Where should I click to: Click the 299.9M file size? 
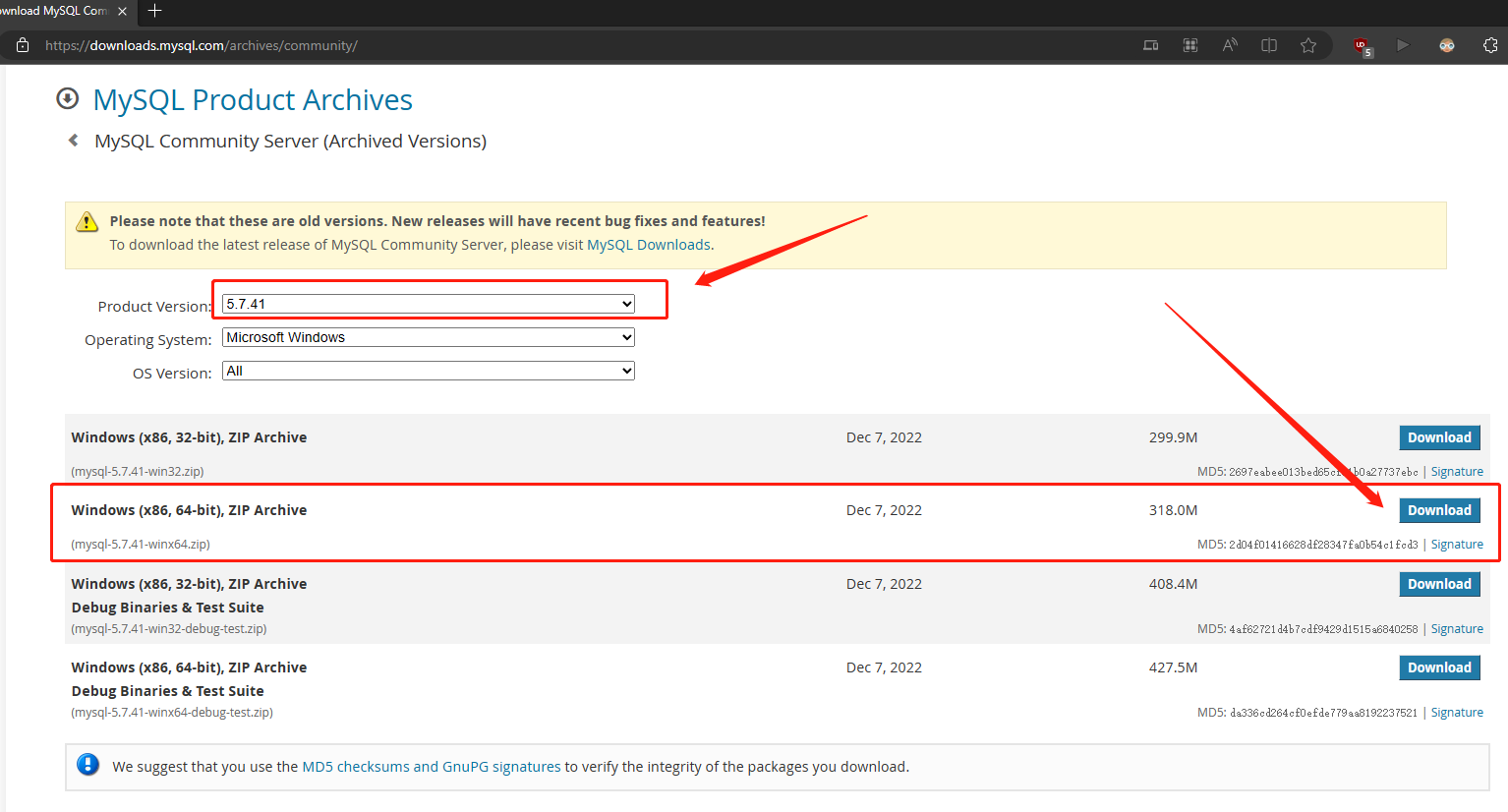(1173, 437)
